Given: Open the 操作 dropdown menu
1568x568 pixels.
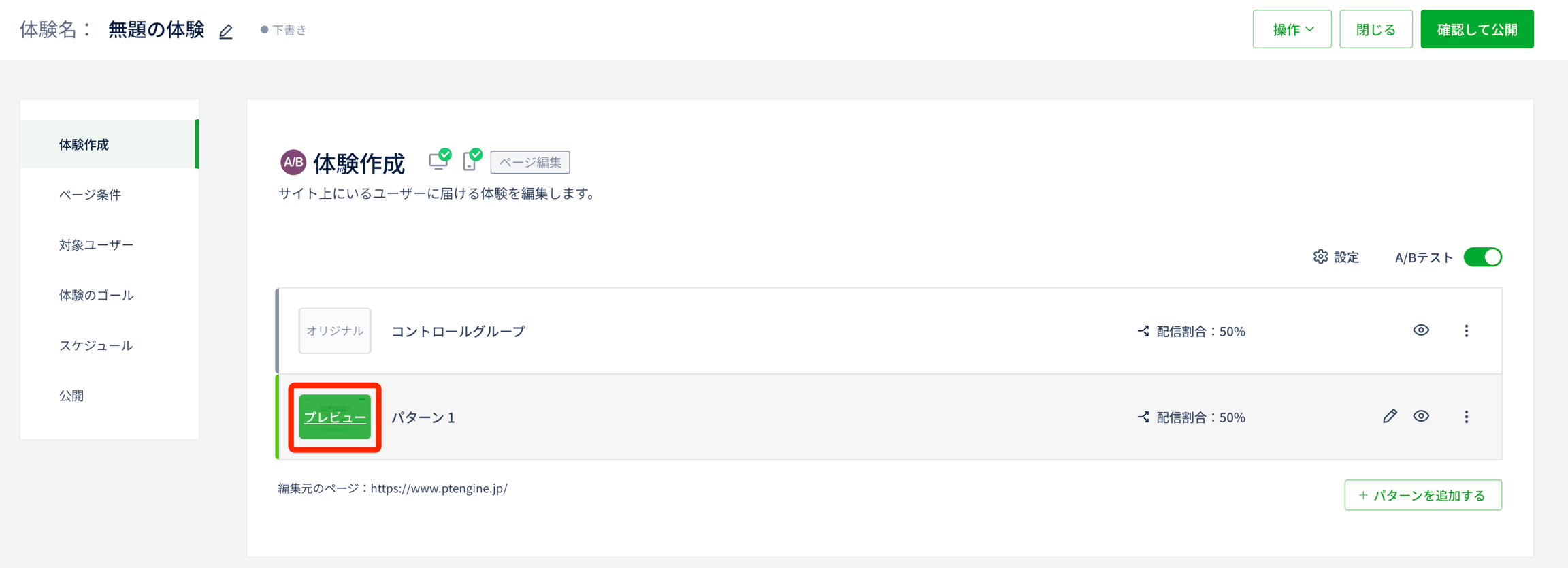Looking at the screenshot, I should coord(1292,29).
